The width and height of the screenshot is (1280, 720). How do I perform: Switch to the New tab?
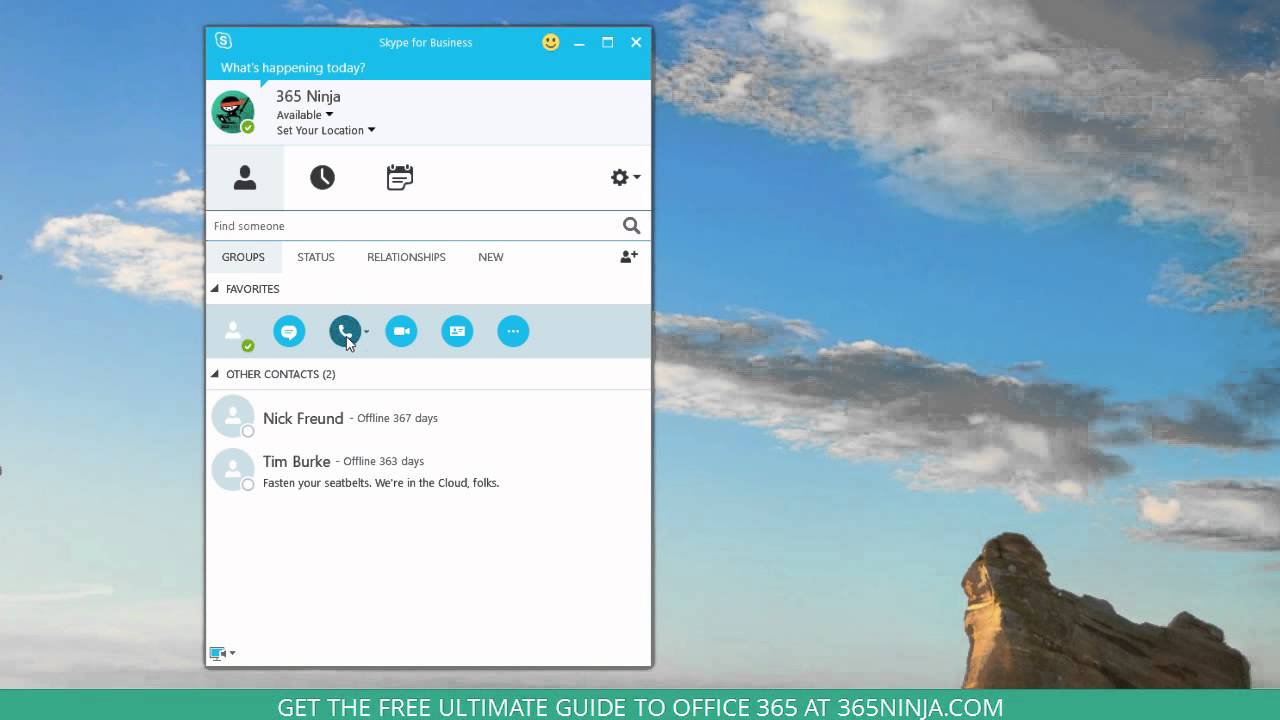point(491,257)
